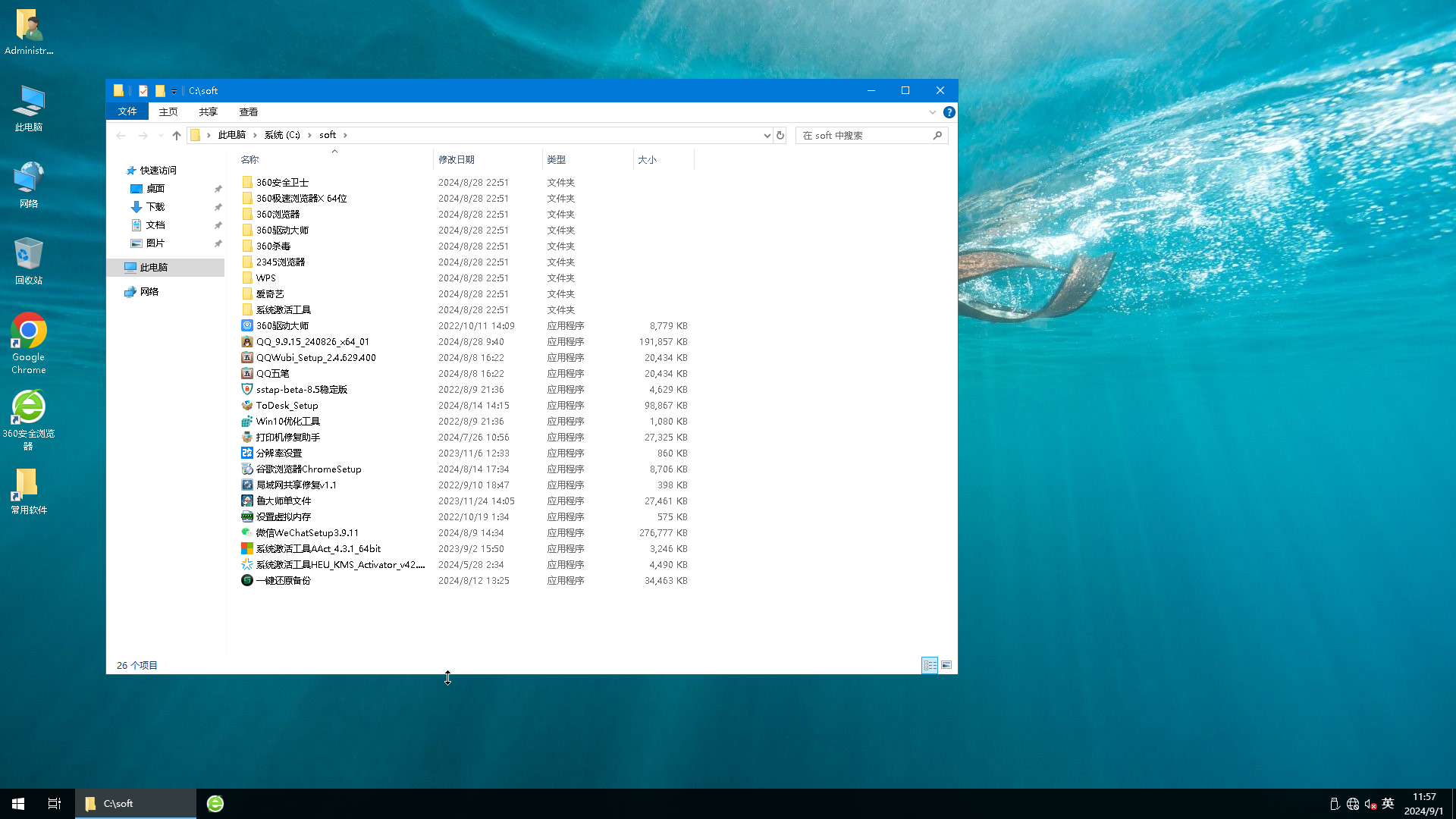The image size is (1456, 819).
Task: Sort files by 类型 column header
Action: coord(588,159)
